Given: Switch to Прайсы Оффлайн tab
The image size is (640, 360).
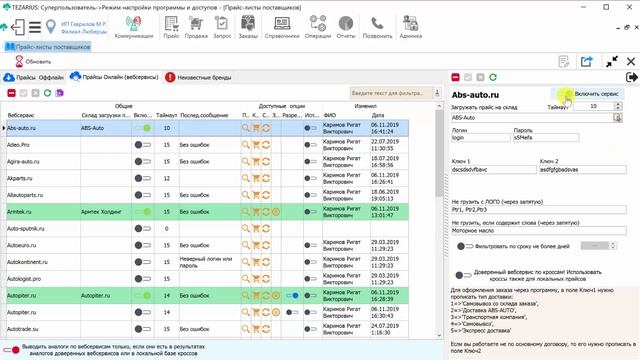Looking at the screenshot, I should 34,77.
